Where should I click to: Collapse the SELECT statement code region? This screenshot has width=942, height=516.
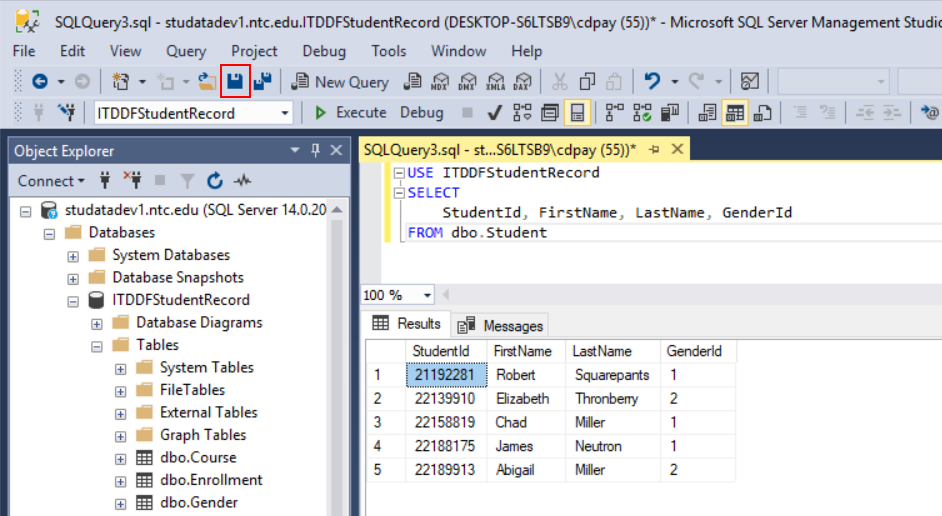click(399, 193)
